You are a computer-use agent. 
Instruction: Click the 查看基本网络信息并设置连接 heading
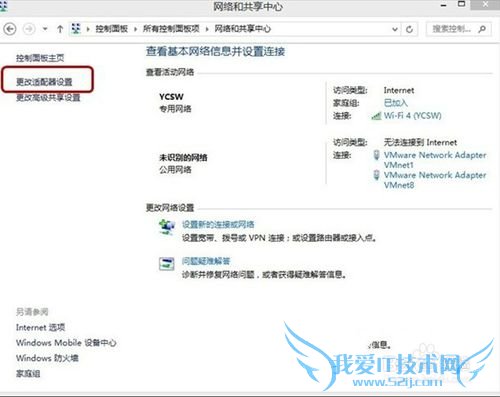pyautogui.click(x=215, y=51)
